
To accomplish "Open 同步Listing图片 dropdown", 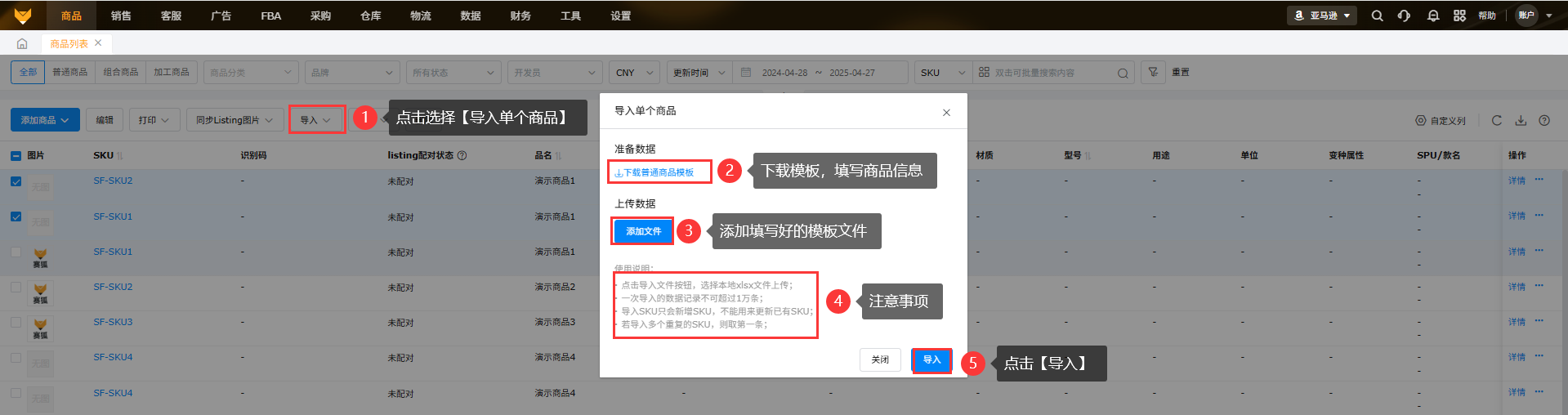I will [235, 120].
